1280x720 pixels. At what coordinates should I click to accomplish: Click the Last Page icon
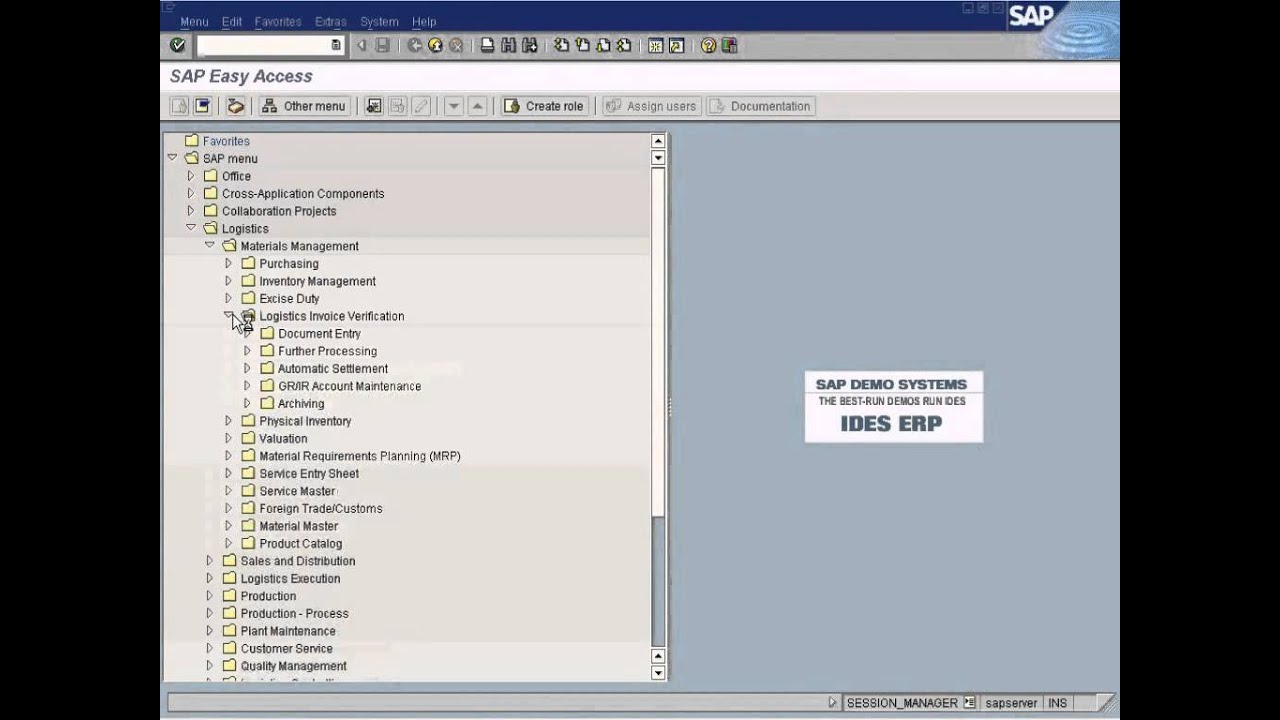(x=624, y=45)
